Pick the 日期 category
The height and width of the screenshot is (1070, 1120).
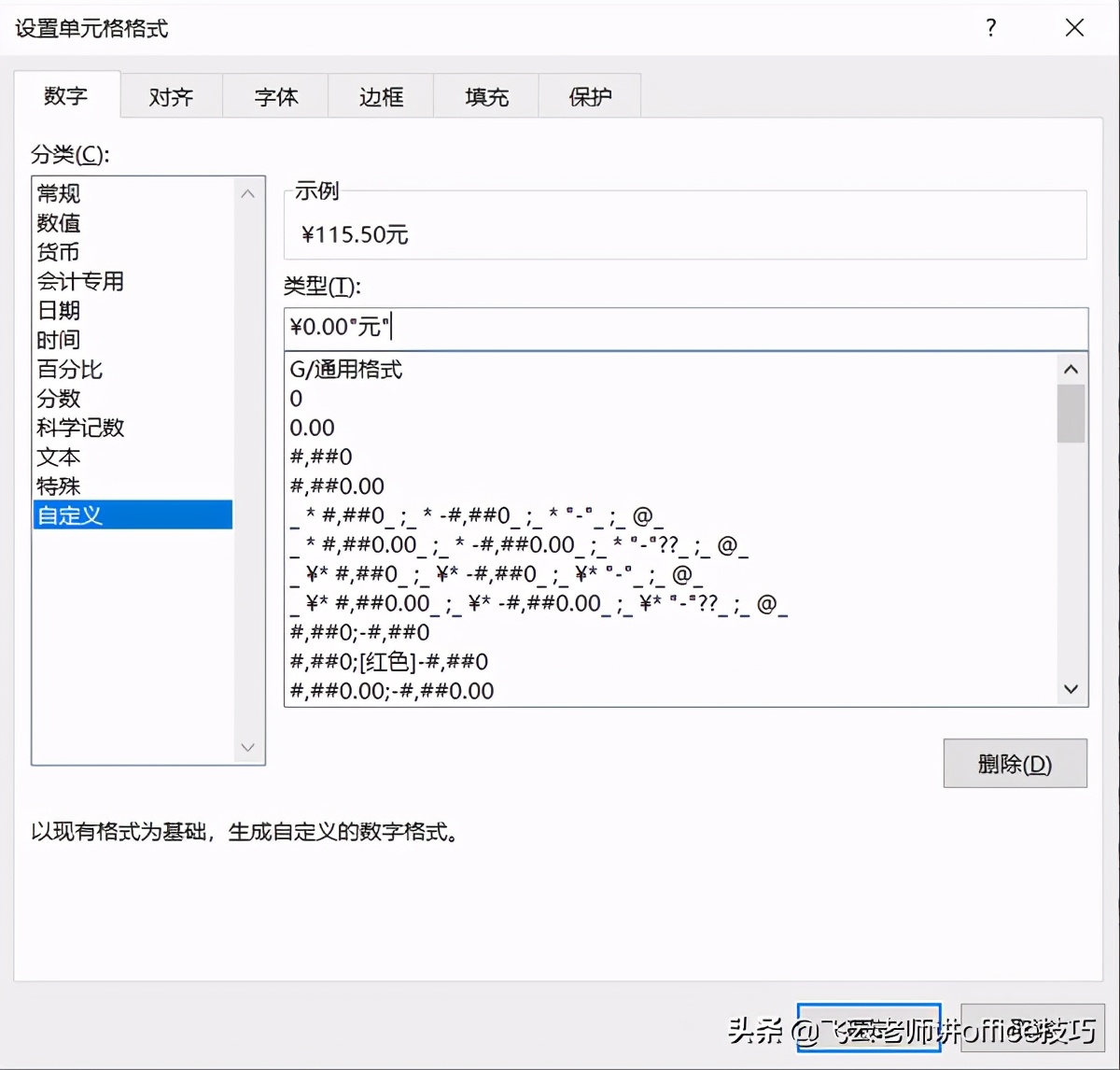tap(133, 310)
